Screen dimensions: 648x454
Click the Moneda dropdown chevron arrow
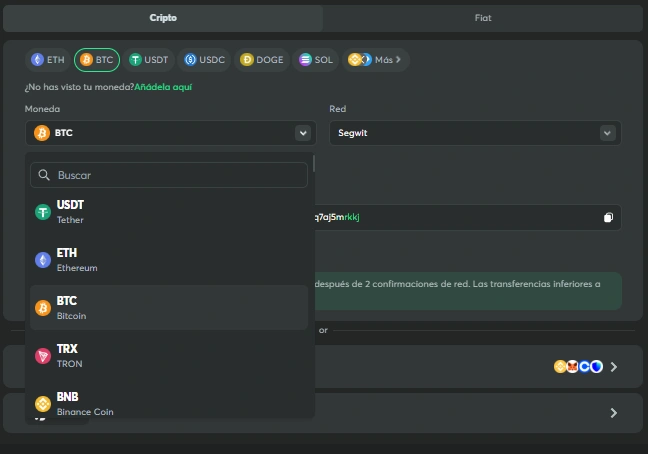[x=303, y=133]
